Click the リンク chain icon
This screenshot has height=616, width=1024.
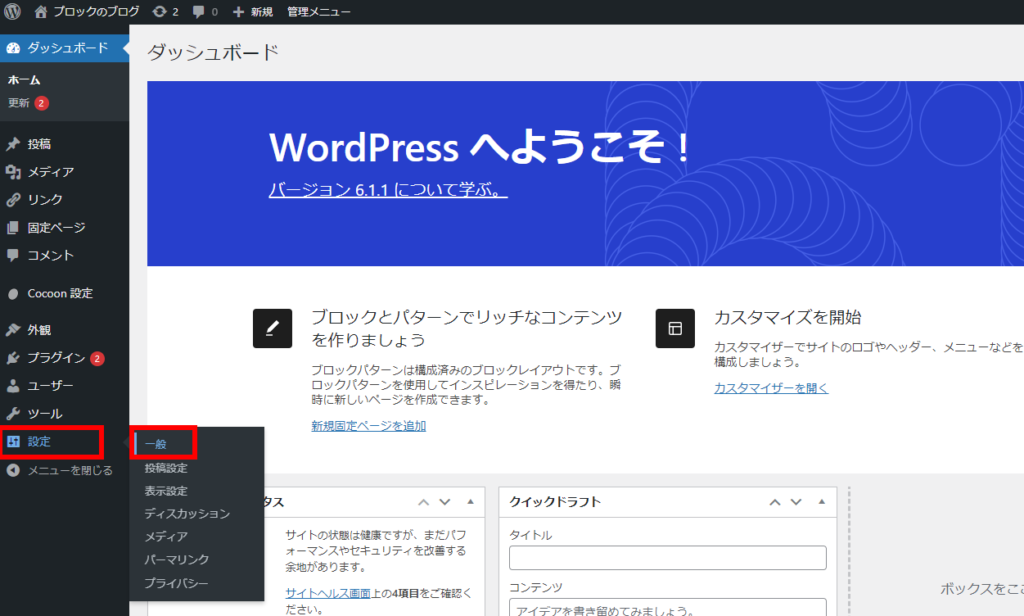point(13,199)
